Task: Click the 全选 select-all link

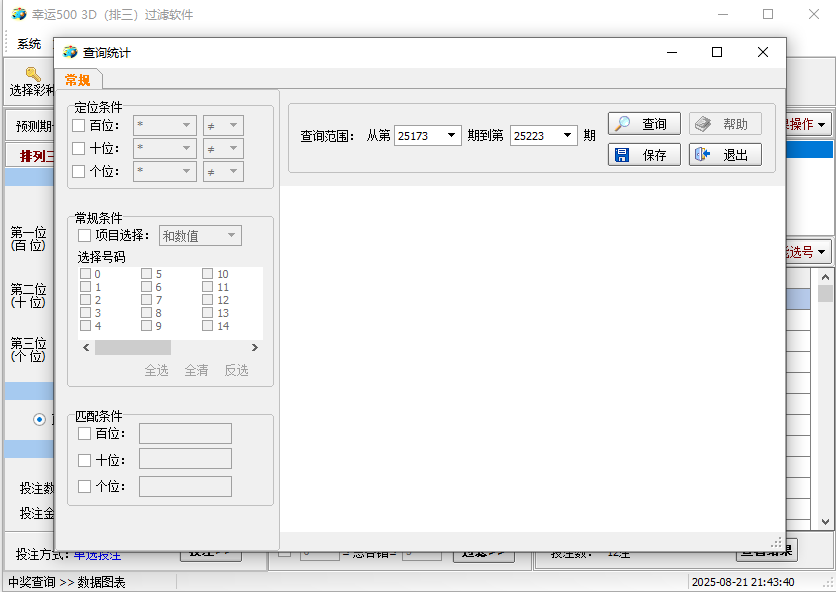Action: click(x=156, y=370)
